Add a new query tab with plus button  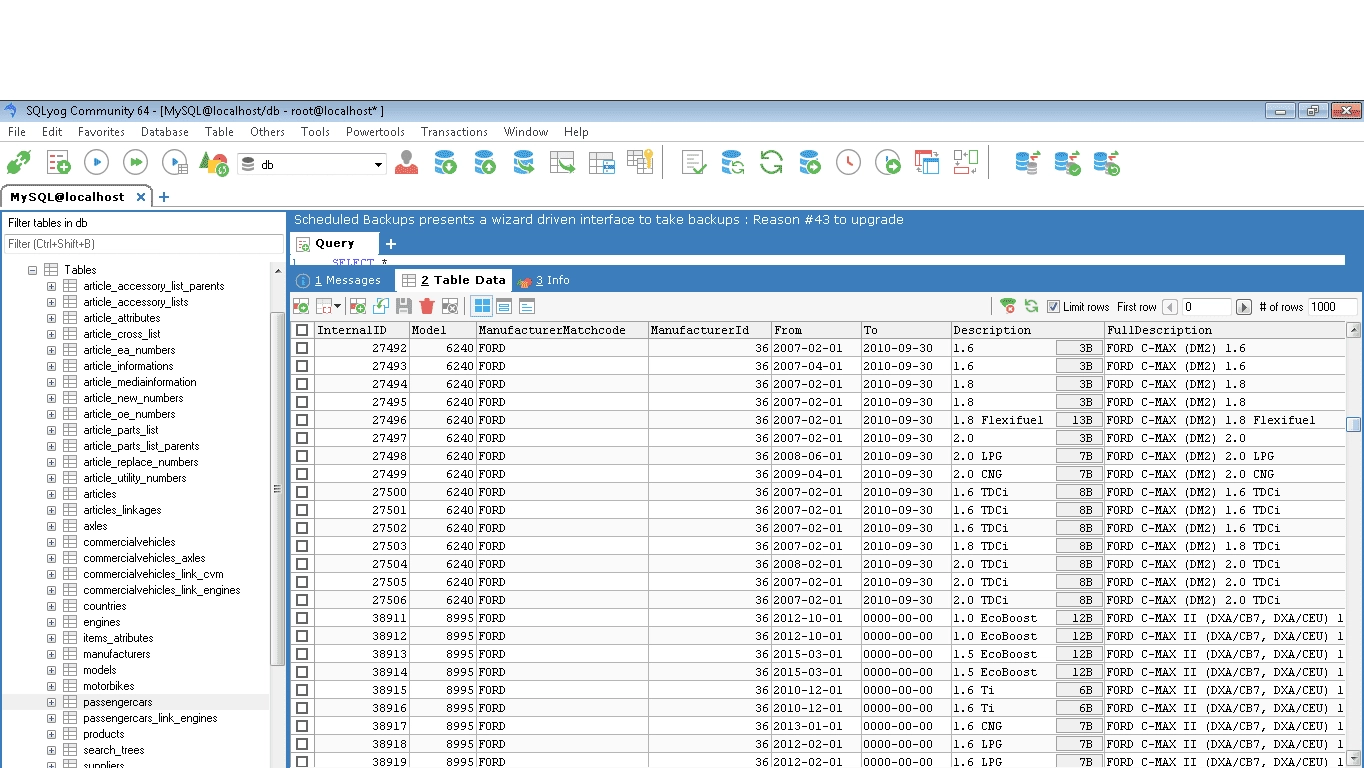(x=391, y=244)
